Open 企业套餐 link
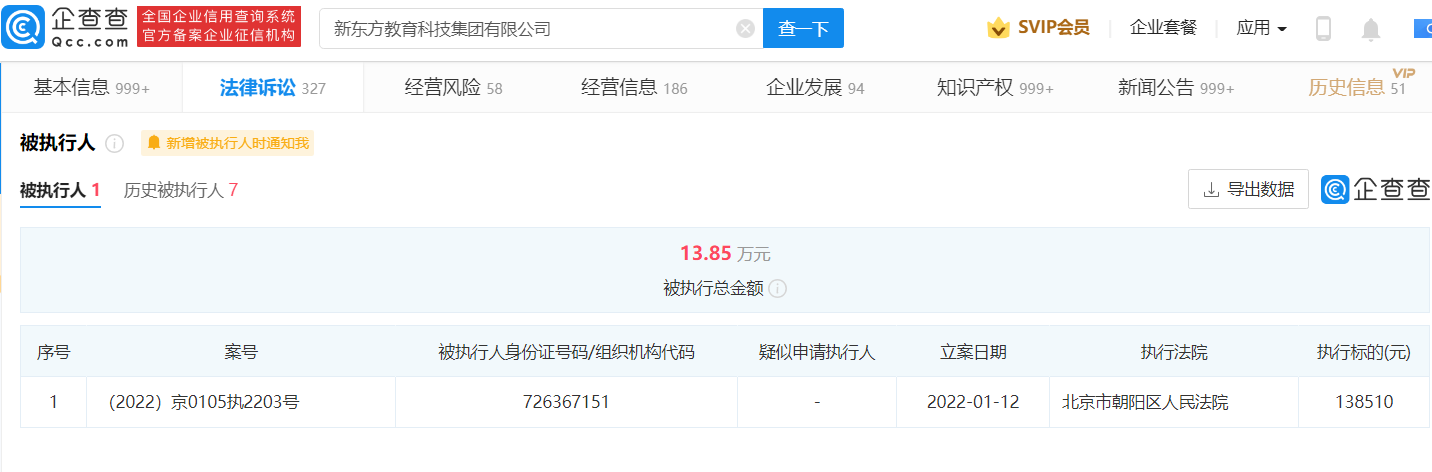This screenshot has width=1432, height=472. 1163,28
